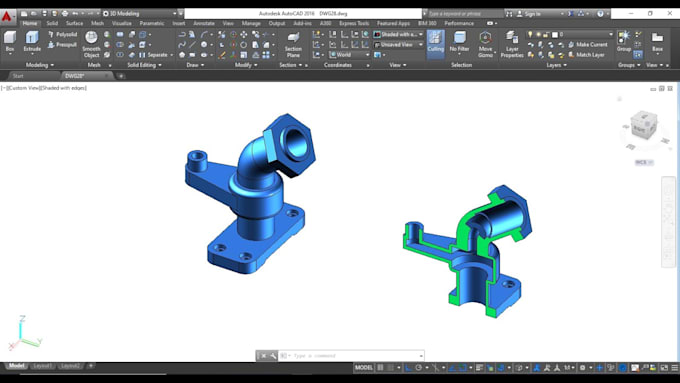Click the Move Gizmo icon
Screen dimensions: 680x383
485,44
